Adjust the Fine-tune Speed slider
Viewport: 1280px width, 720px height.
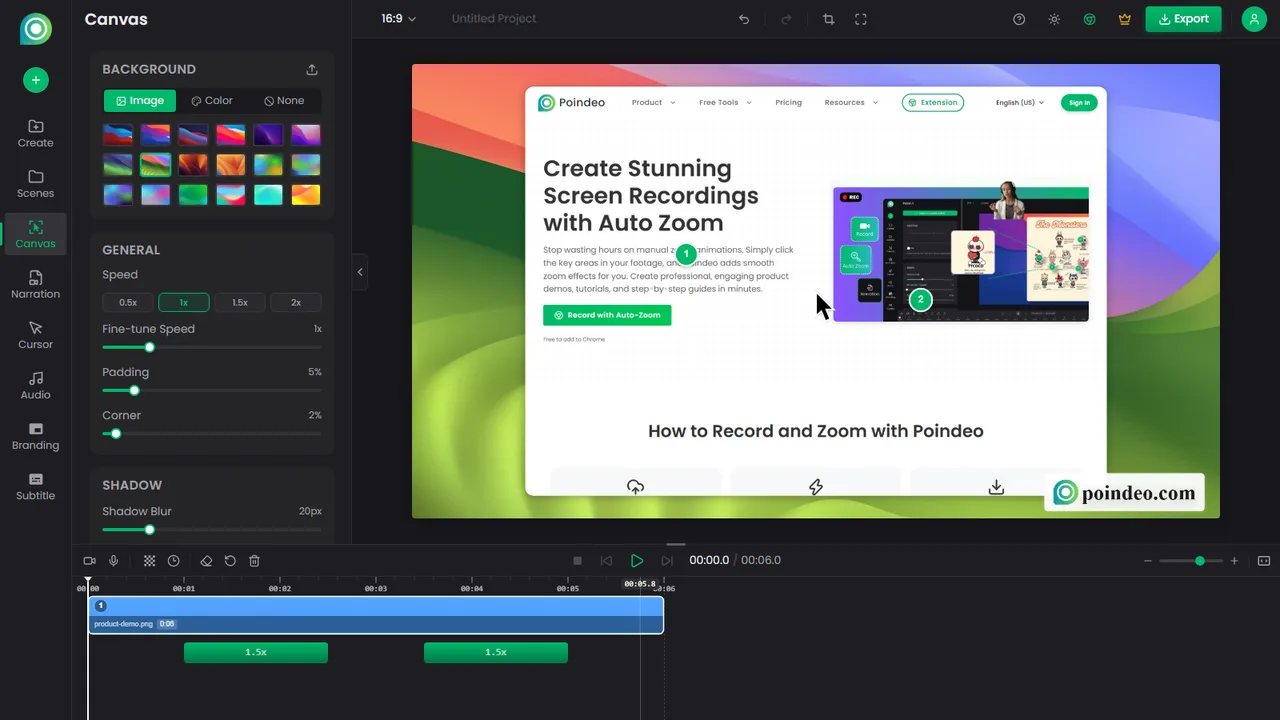point(212,348)
